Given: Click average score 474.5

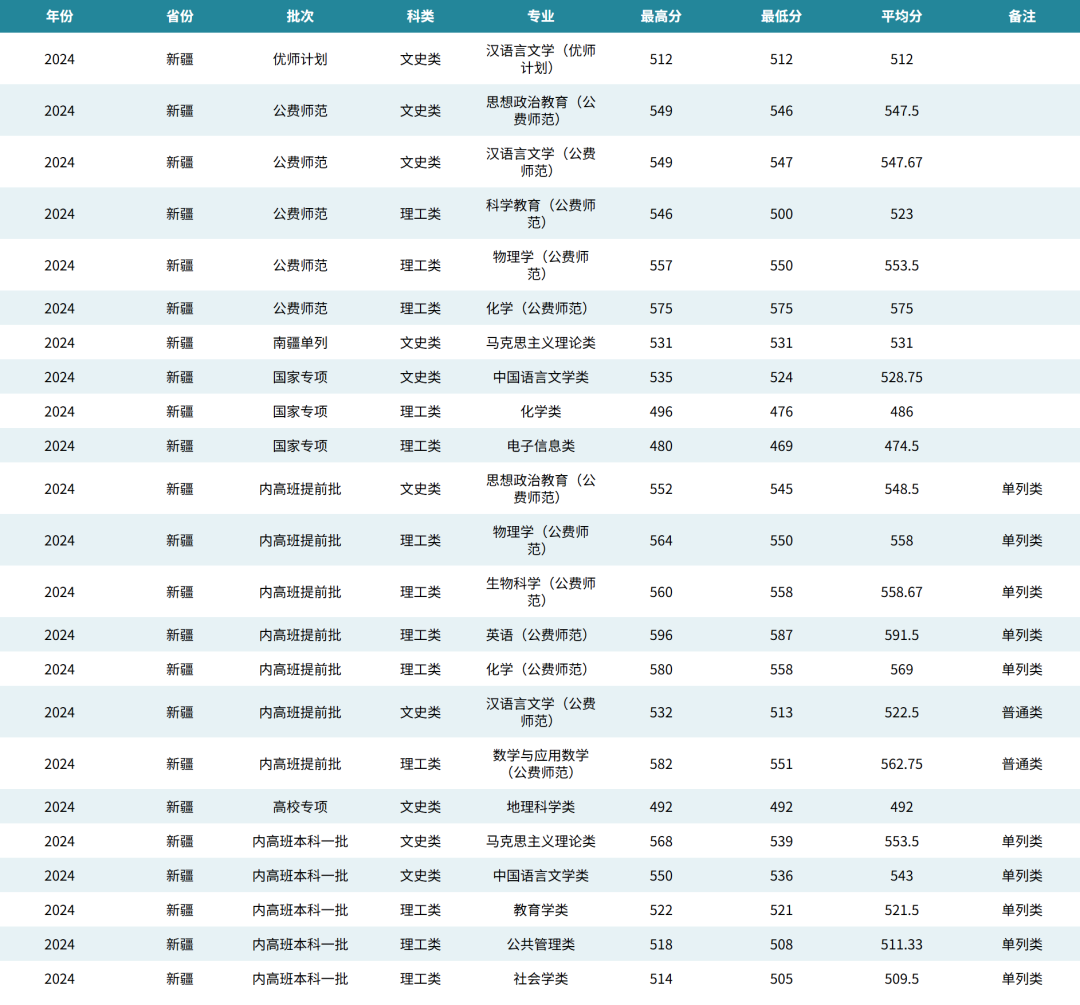Looking at the screenshot, I should pyautogui.click(x=902, y=446).
